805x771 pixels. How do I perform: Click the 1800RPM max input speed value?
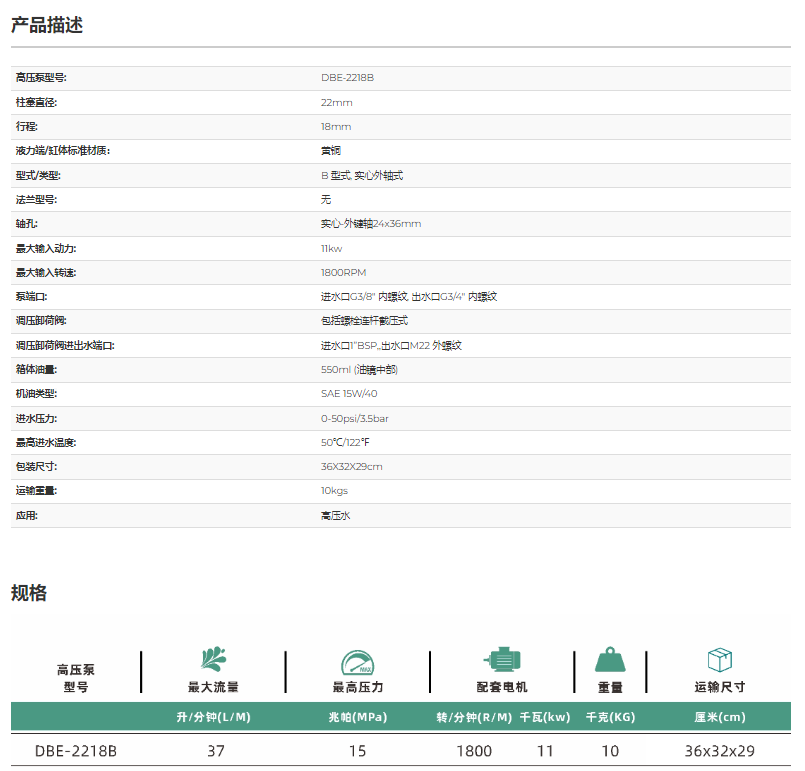coord(343,272)
